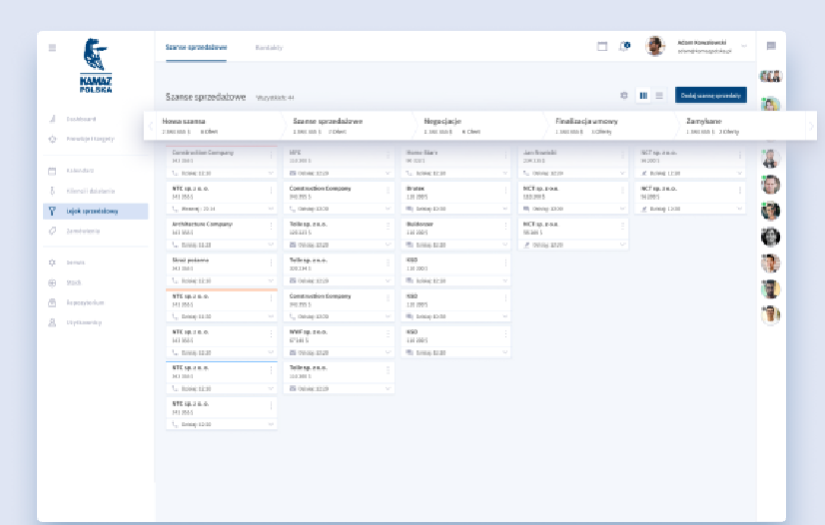Expand the MPE card activity chevron
Screen dimensions: 825x525
(388, 173)
